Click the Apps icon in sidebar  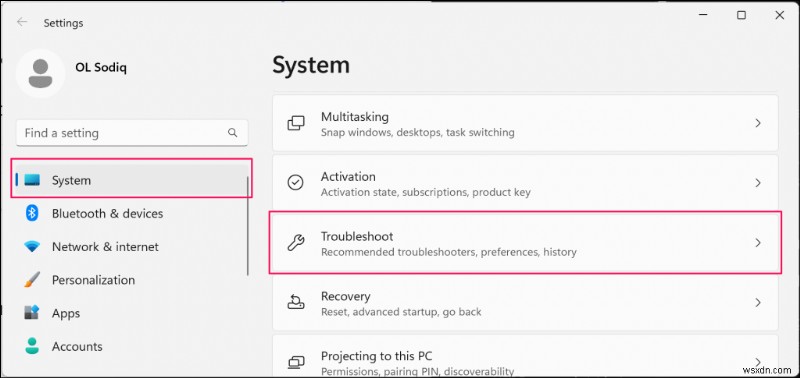point(32,313)
